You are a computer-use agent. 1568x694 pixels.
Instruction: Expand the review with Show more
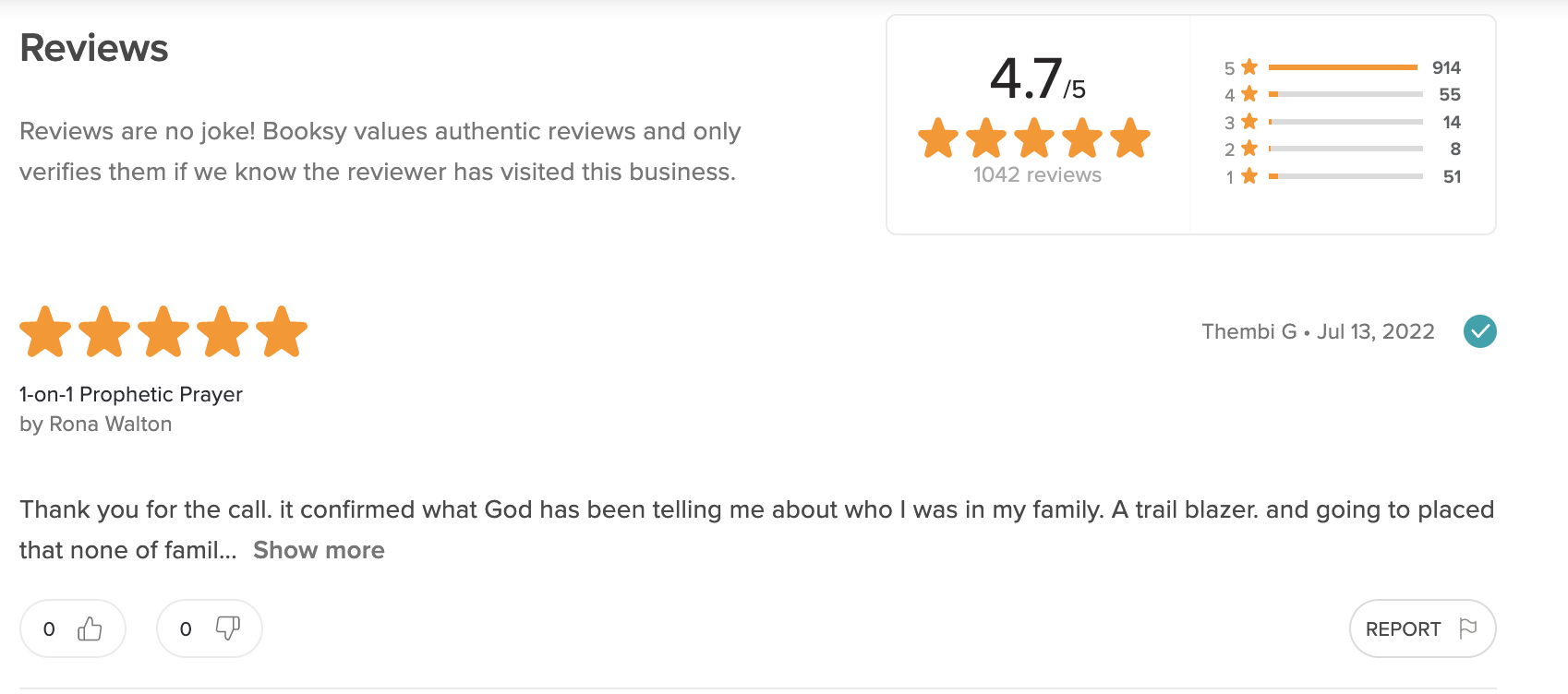click(319, 550)
